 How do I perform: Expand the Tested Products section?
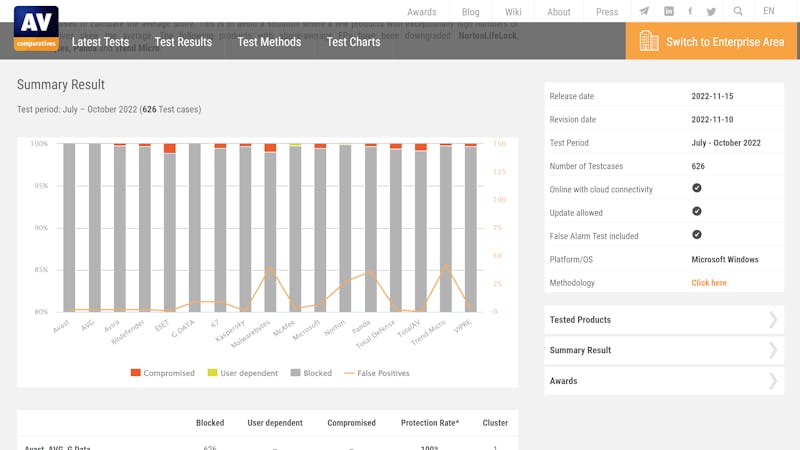(x=664, y=320)
